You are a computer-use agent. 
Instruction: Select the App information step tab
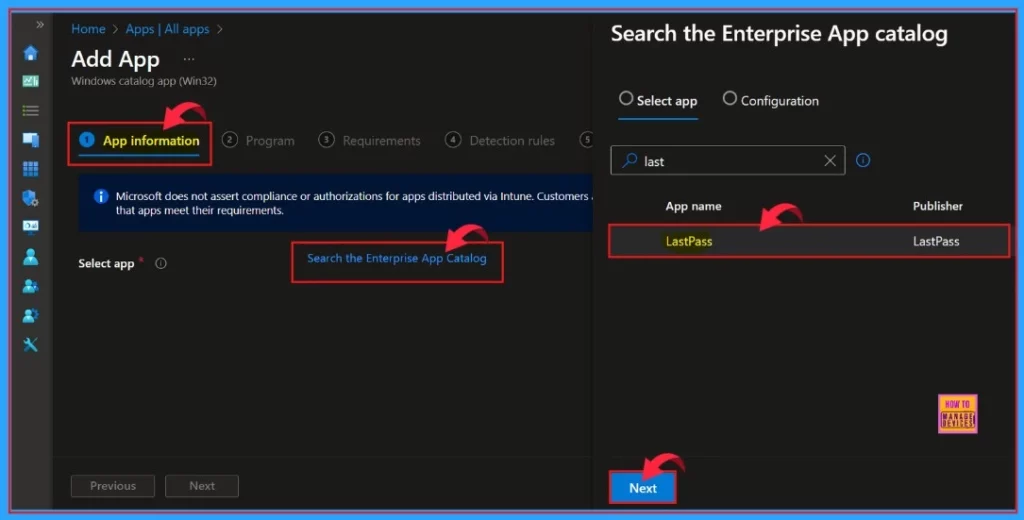[139, 140]
